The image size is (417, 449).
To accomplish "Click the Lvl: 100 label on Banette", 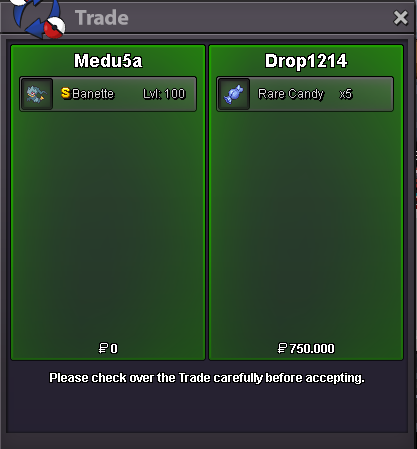I will point(164,94).
